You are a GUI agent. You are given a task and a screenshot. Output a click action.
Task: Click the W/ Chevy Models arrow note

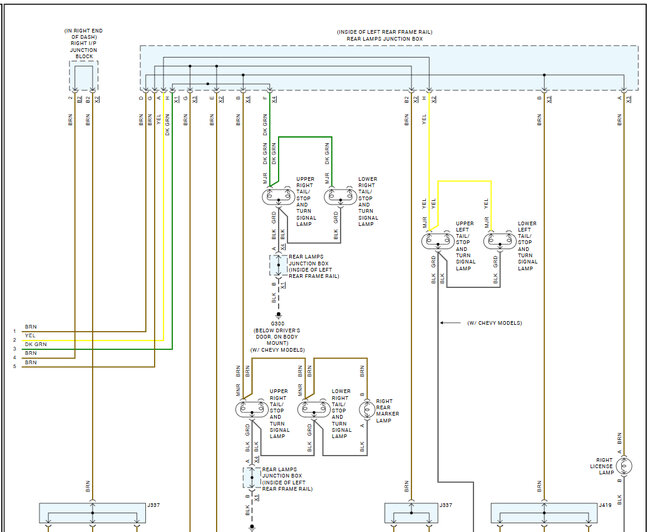[481, 323]
